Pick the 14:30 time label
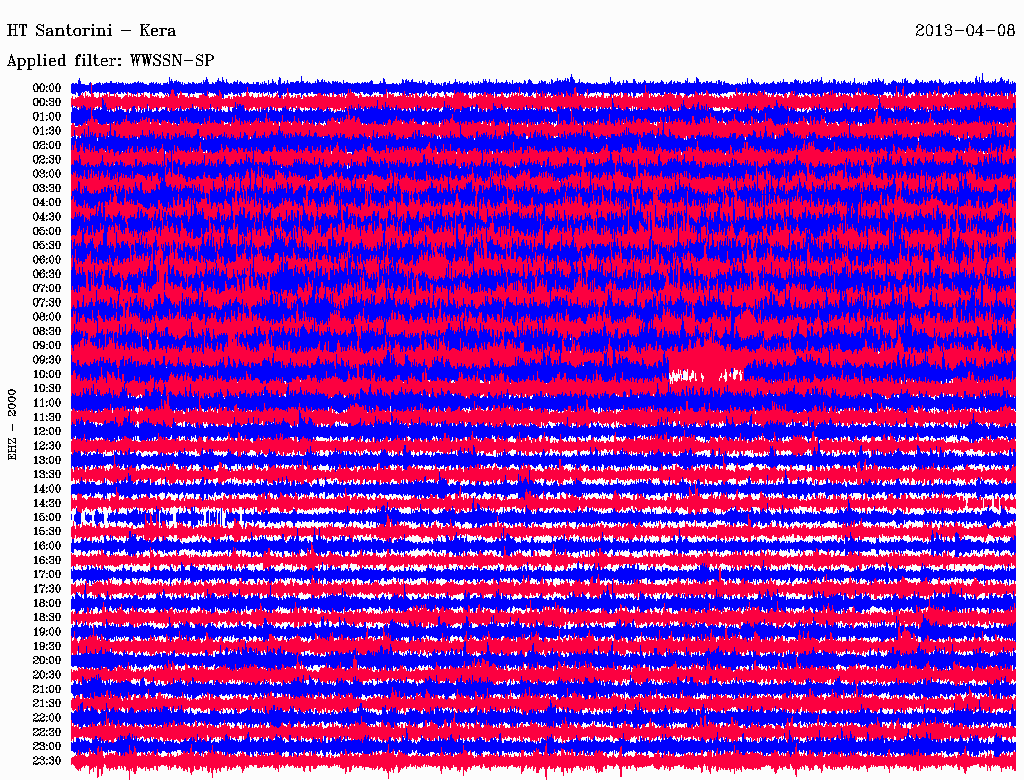The height and width of the screenshot is (780, 1024). [x=47, y=503]
